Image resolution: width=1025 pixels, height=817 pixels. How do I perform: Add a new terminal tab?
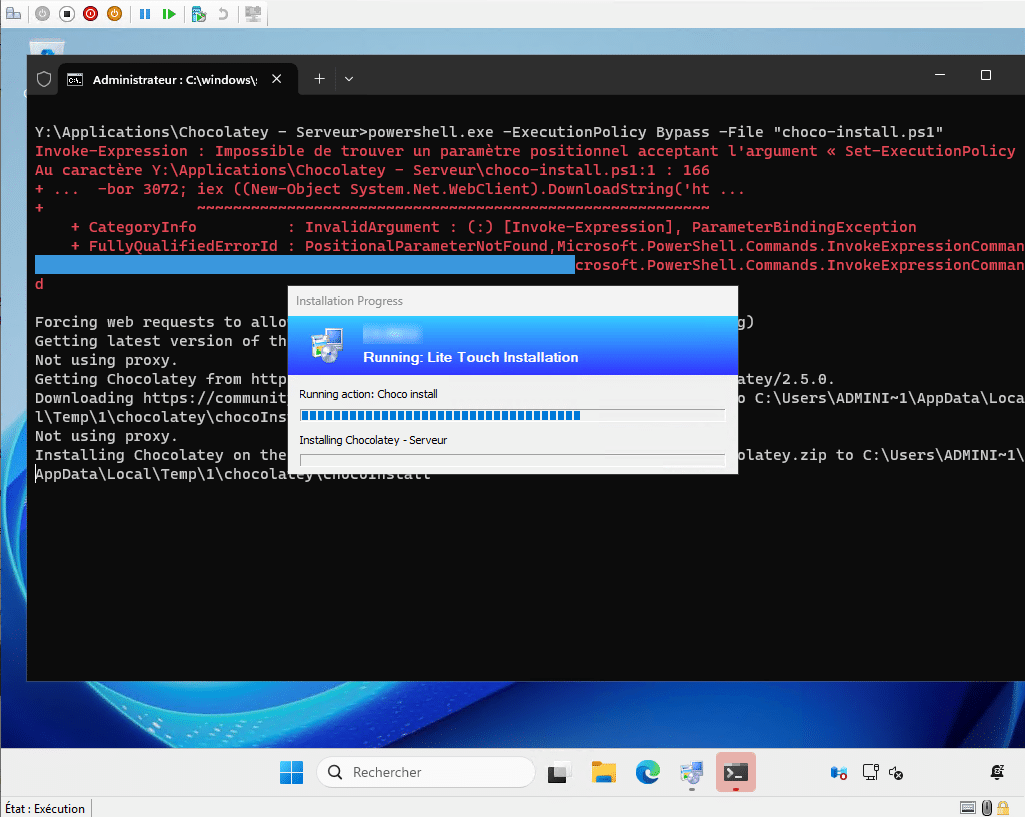319,78
